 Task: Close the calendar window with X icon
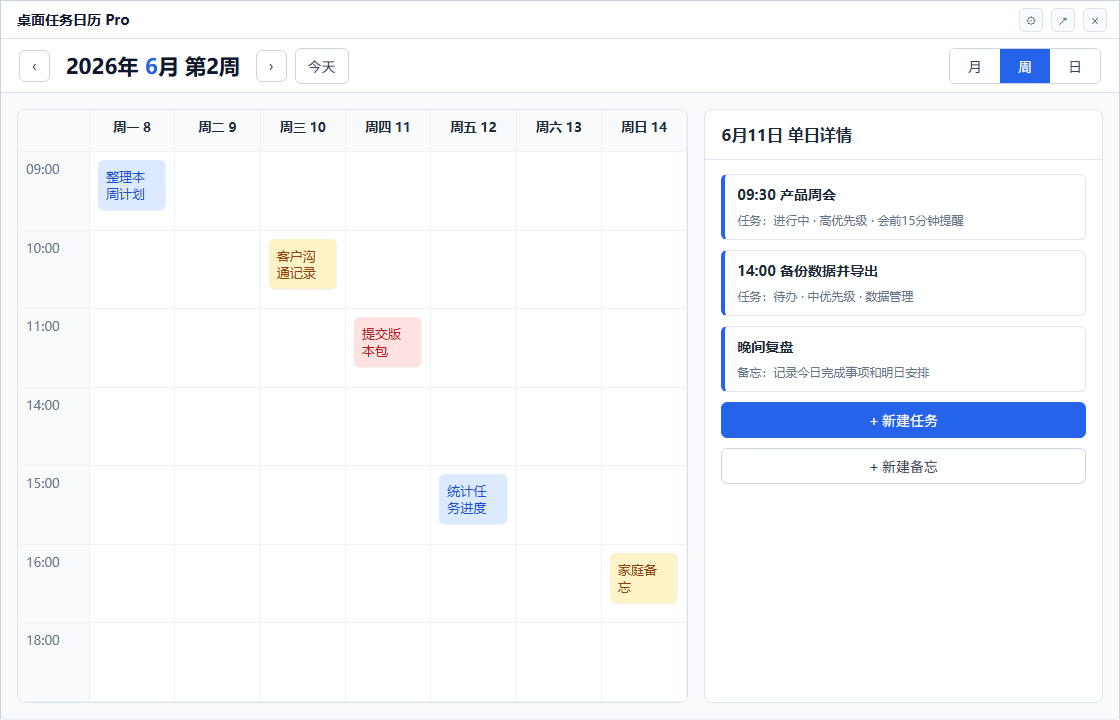pos(1095,20)
